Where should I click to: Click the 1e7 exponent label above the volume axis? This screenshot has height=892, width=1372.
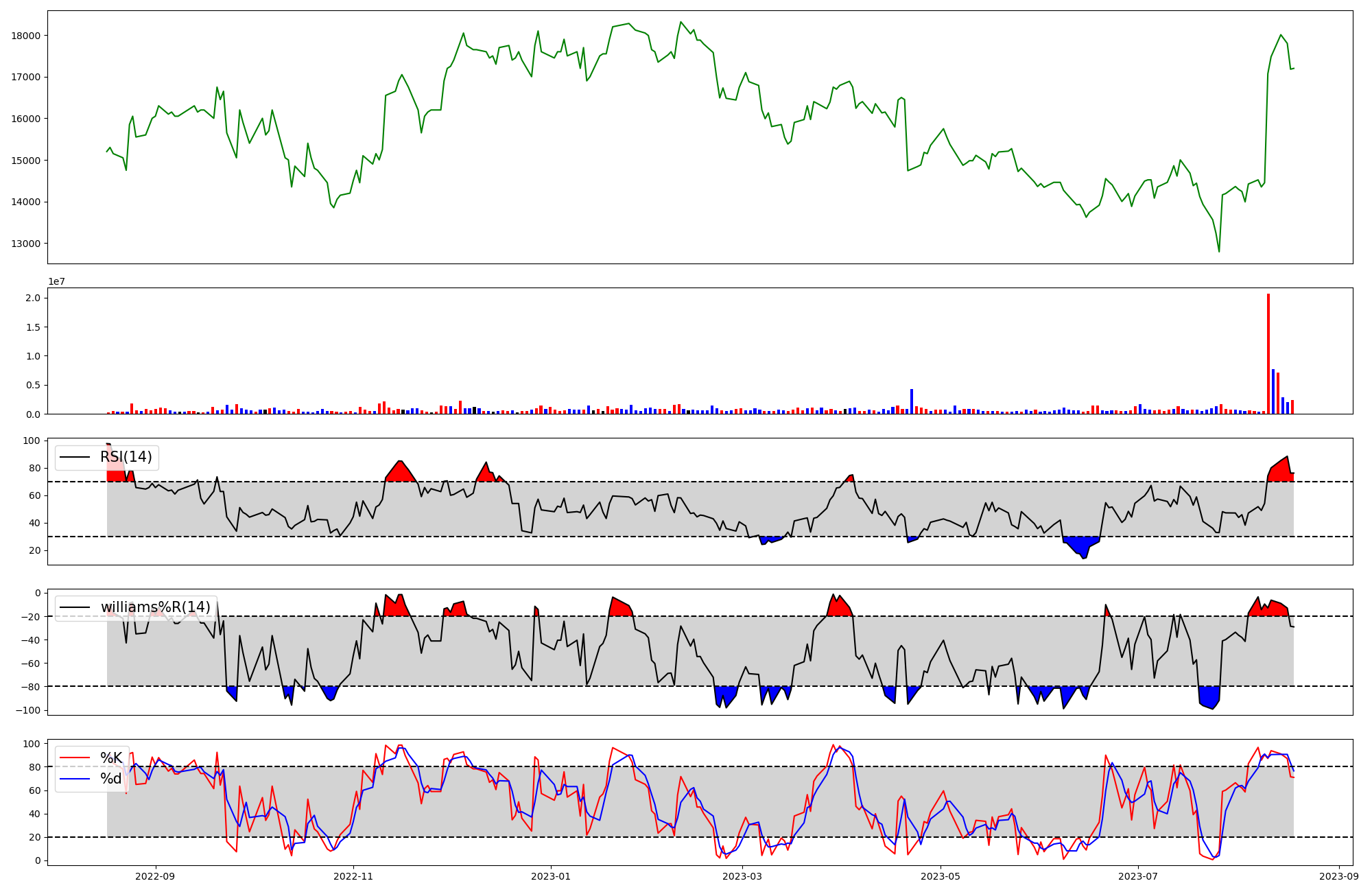(56, 281)
